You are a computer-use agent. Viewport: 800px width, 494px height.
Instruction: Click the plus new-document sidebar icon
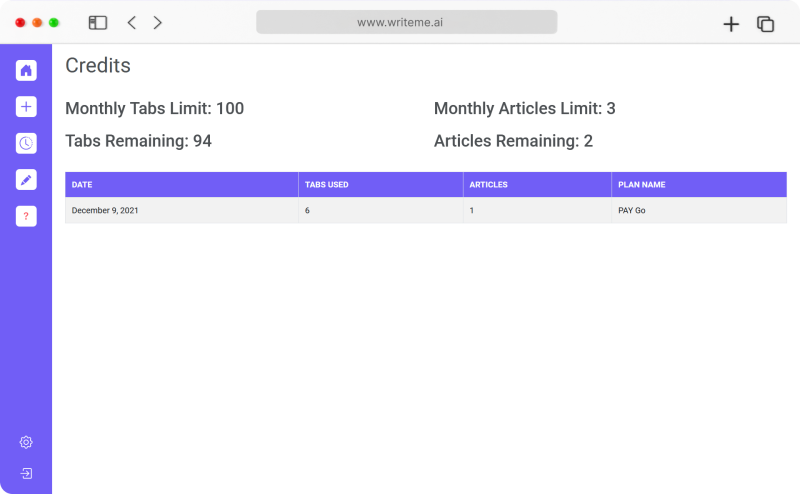(x=26, y=107)
